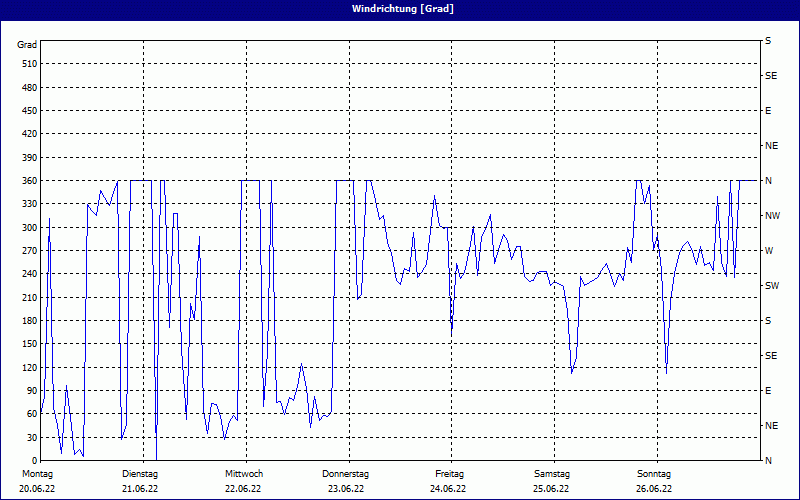Click the NW compass label on right axis
Image resolution: width=800 pixels, height=500 pixels.
pos(772,216)
